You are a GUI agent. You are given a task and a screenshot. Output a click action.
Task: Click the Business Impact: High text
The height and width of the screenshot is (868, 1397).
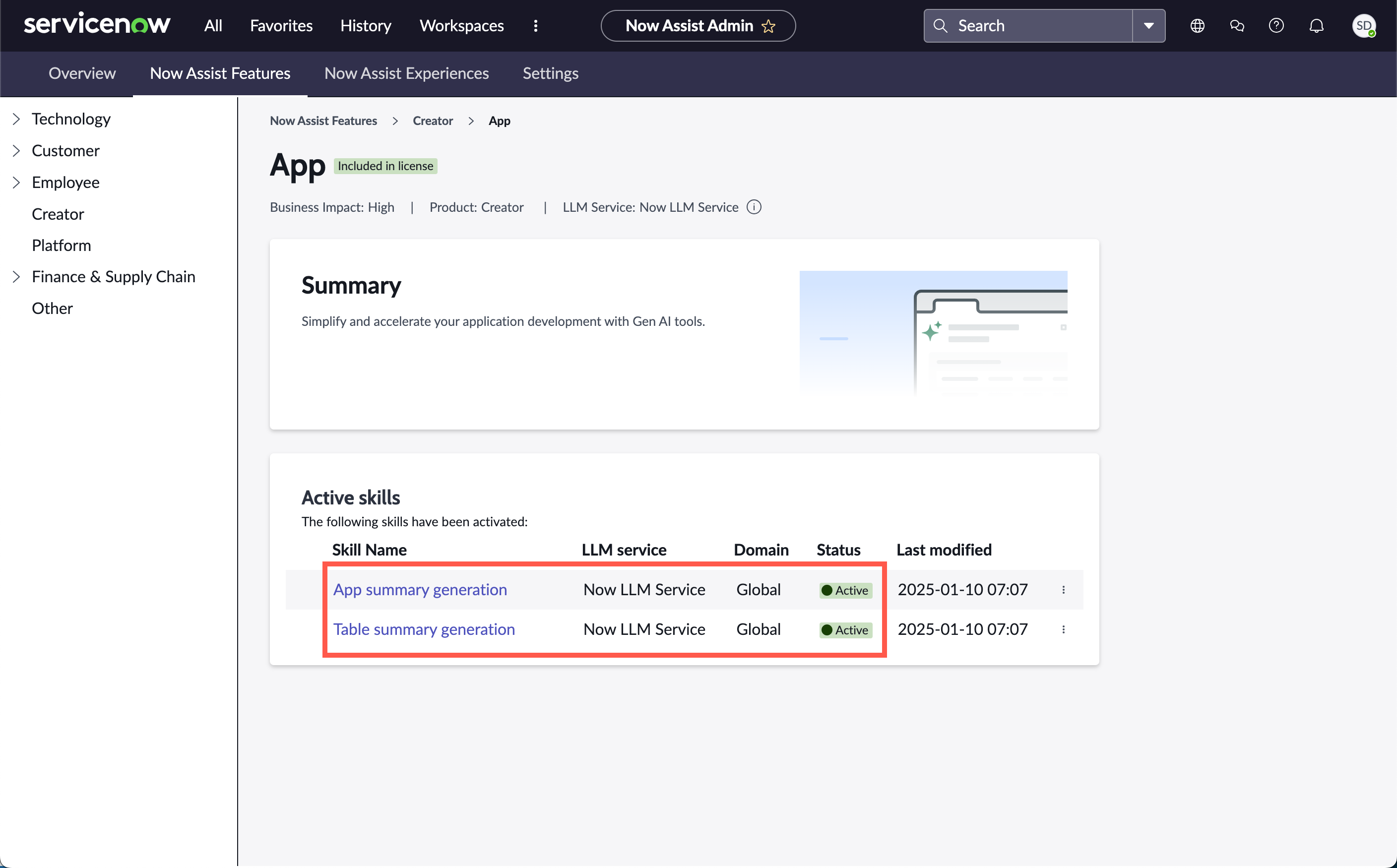tap(332, 207)
